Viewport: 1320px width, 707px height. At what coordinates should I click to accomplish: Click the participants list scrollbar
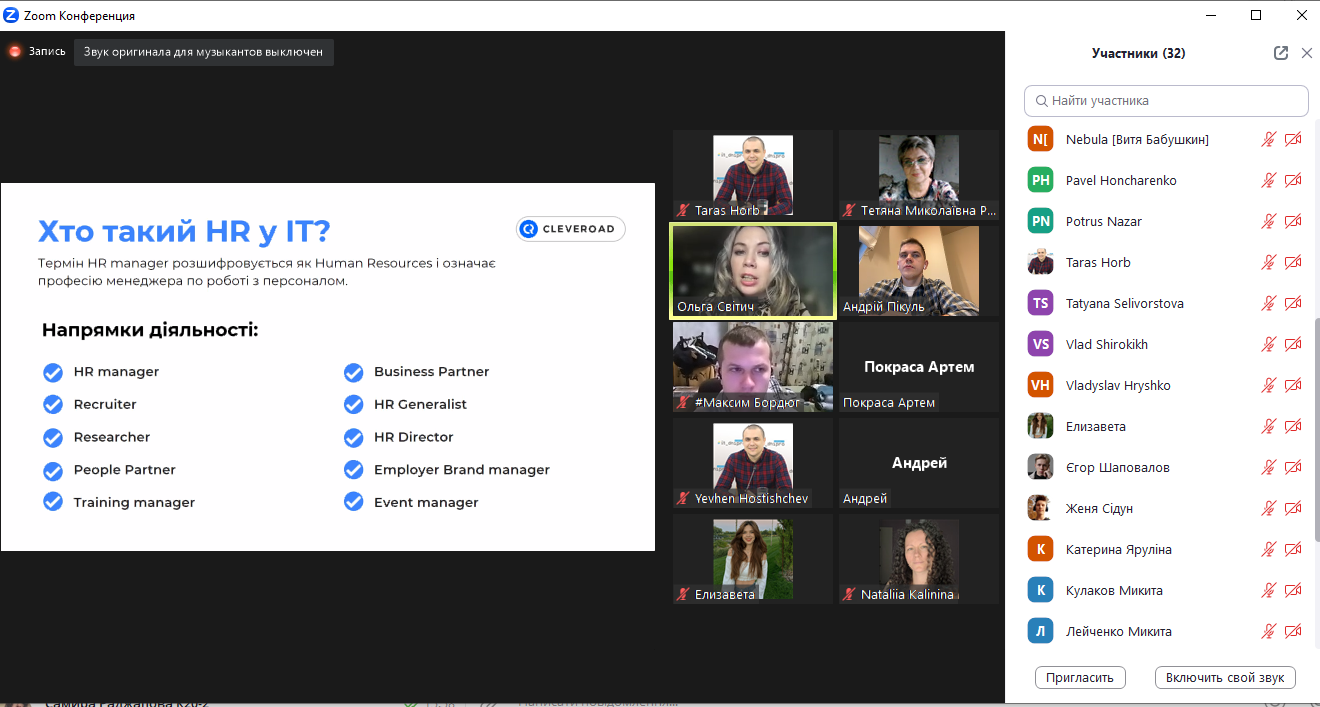(x=1315, y=430)
